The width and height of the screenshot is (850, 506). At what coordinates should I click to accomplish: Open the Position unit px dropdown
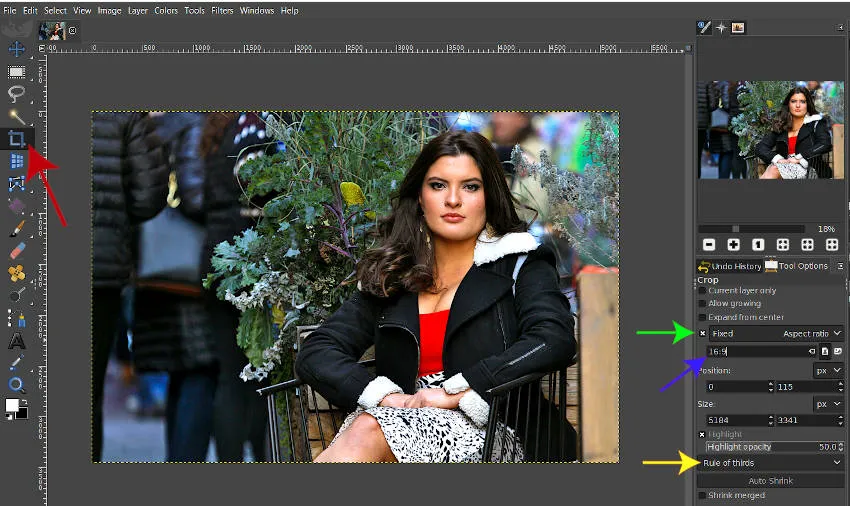[829, 370]
